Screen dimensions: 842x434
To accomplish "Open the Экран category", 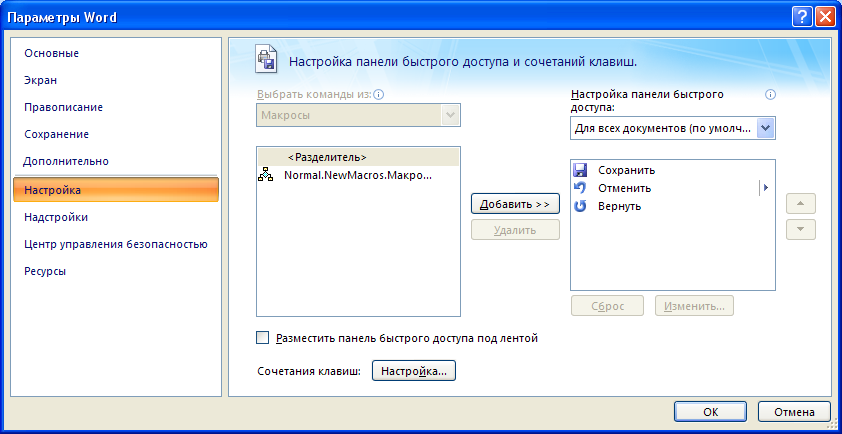I will tap(40, 80).
